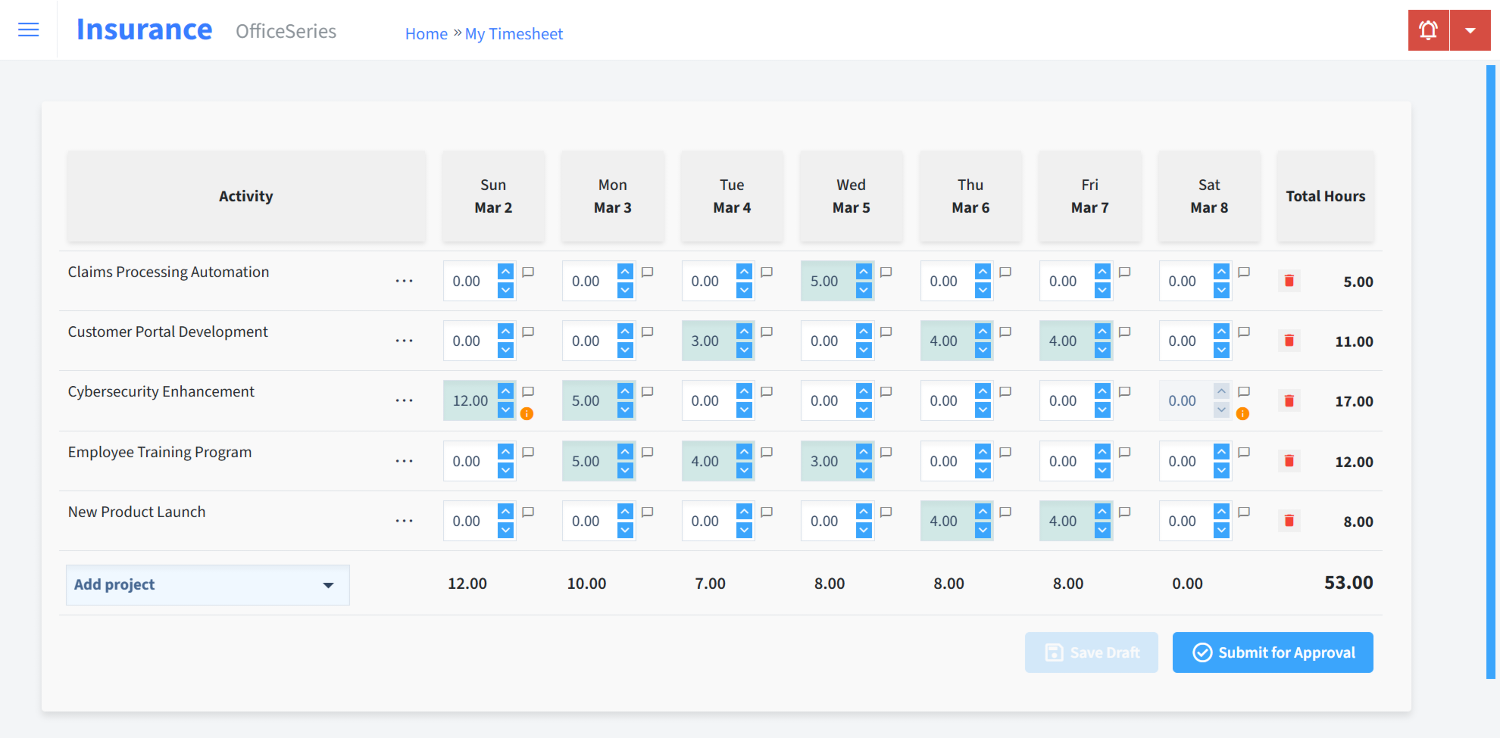Click Employee Training Monday hours field
1500x738 pixels.
[x=588, y=461]
